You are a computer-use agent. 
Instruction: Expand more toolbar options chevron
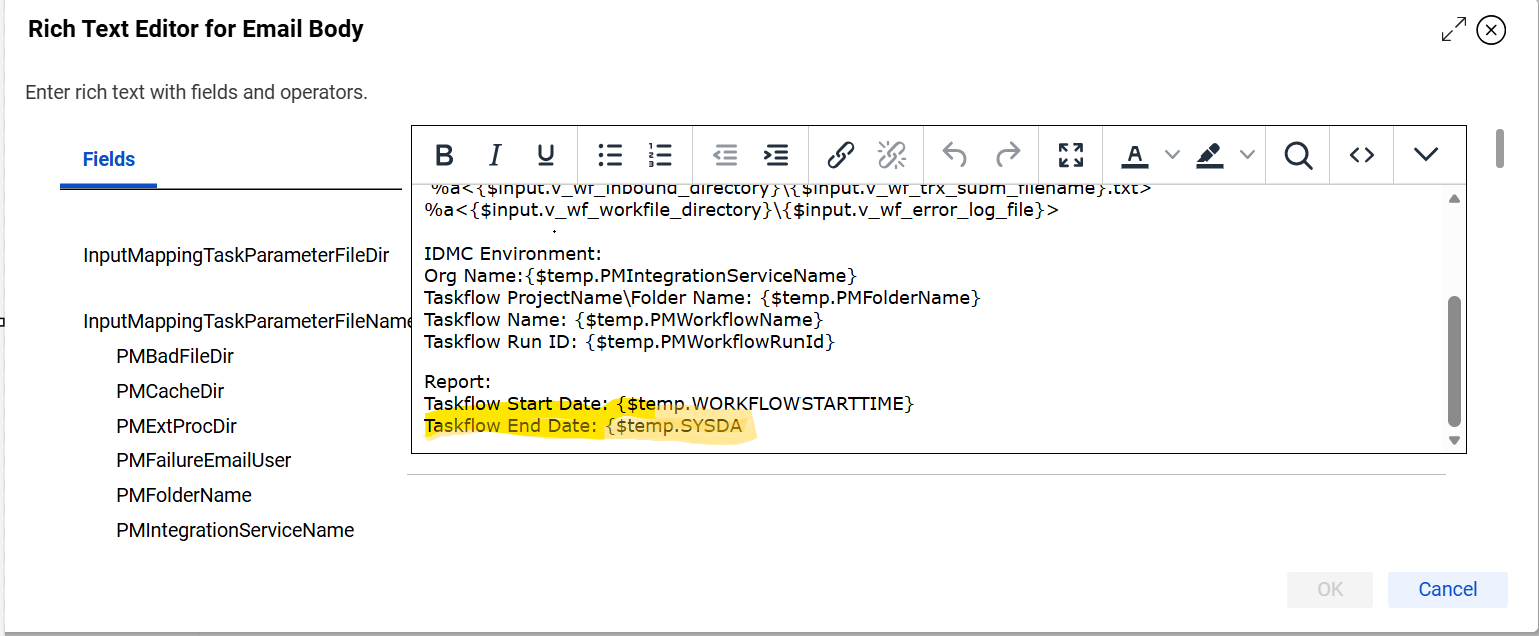(1426, 155)
